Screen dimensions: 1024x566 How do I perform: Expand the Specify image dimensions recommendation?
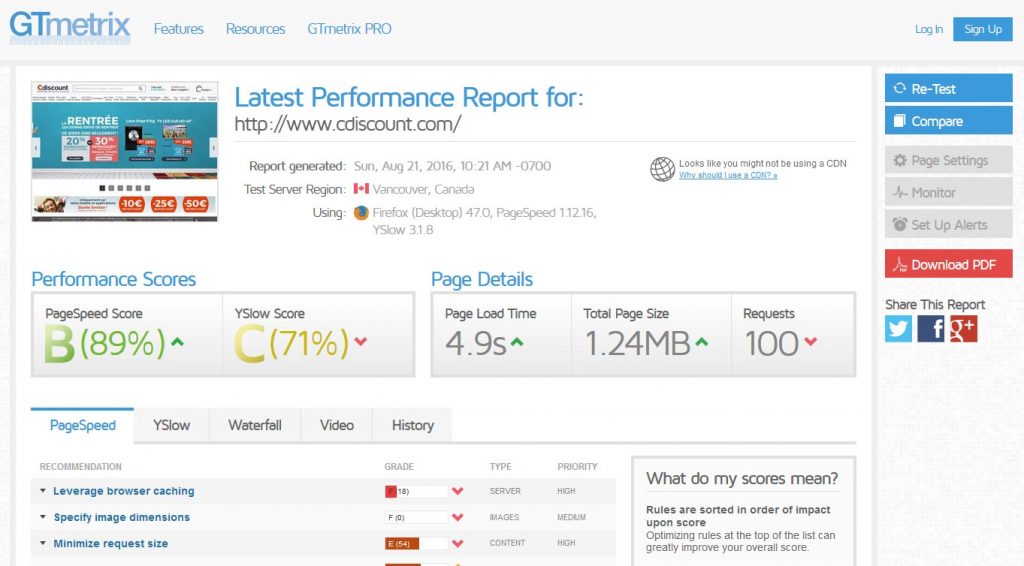pos(121,517)
